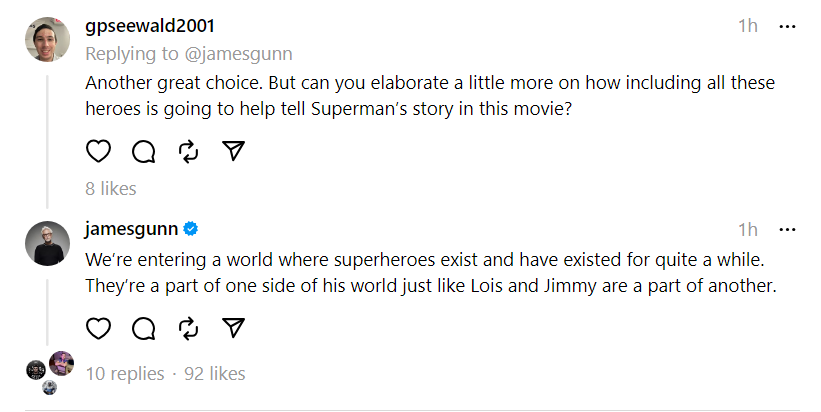The image size is (821, 412).
Task: Click jamesgunn's blue verified badge
Action: [x=191, y=230]
